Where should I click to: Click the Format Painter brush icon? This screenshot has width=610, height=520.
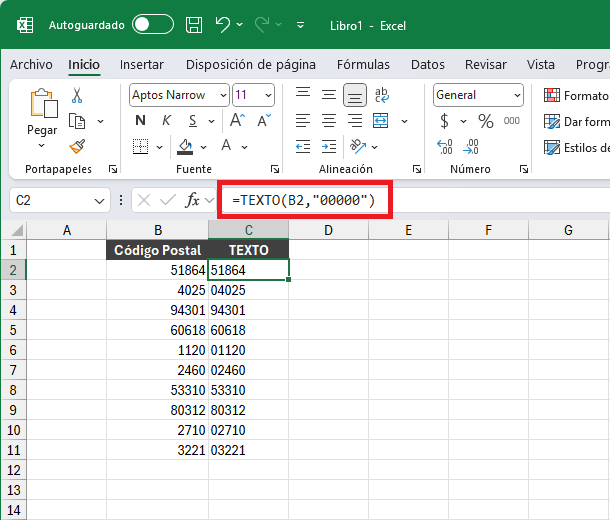77,147
